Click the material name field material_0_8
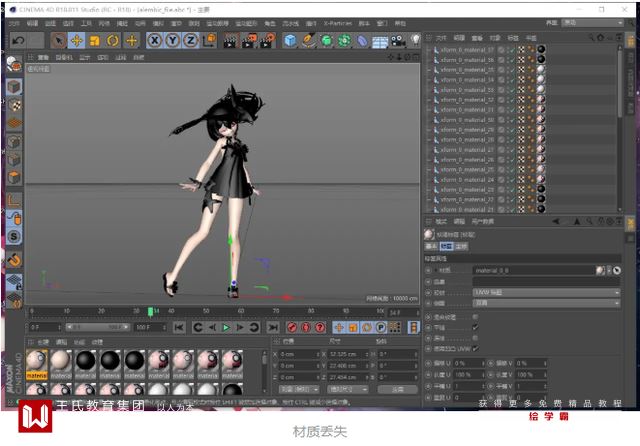Screen dimensions: 640x446 coord(534,270)
